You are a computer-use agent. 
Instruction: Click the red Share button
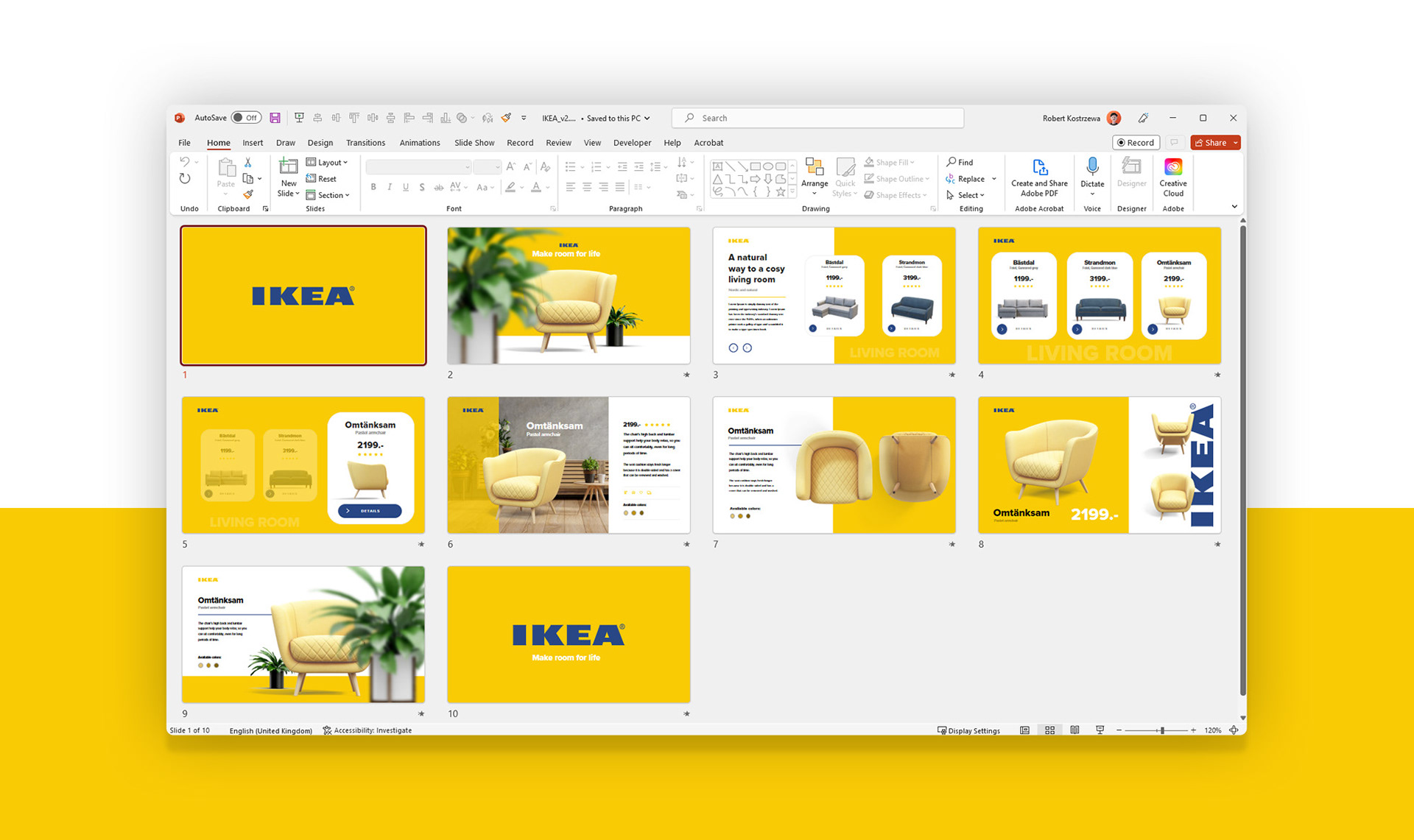[1215, 143]
